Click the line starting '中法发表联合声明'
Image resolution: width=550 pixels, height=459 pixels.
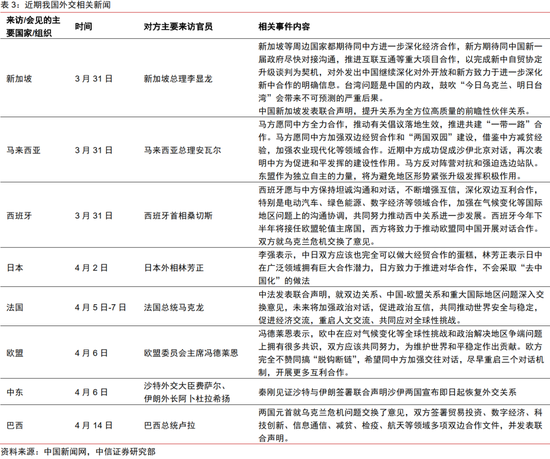(x=401, y=295)
